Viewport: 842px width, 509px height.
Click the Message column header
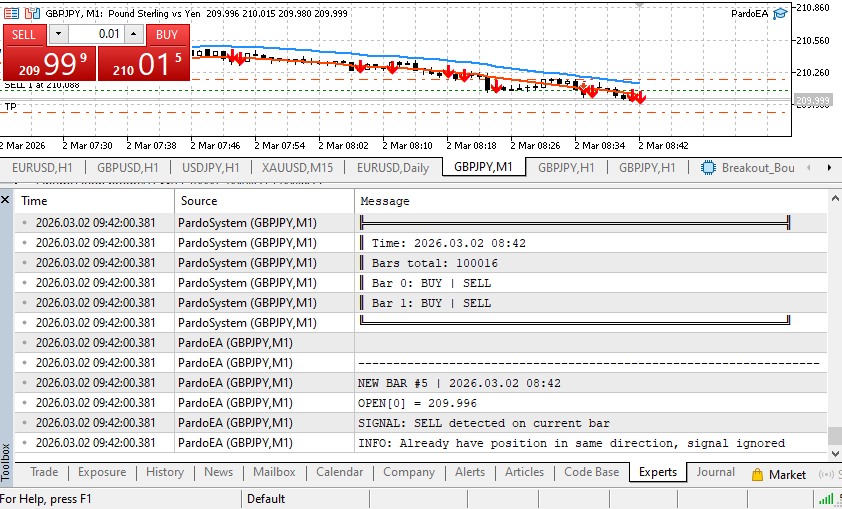tap(591, 201)
